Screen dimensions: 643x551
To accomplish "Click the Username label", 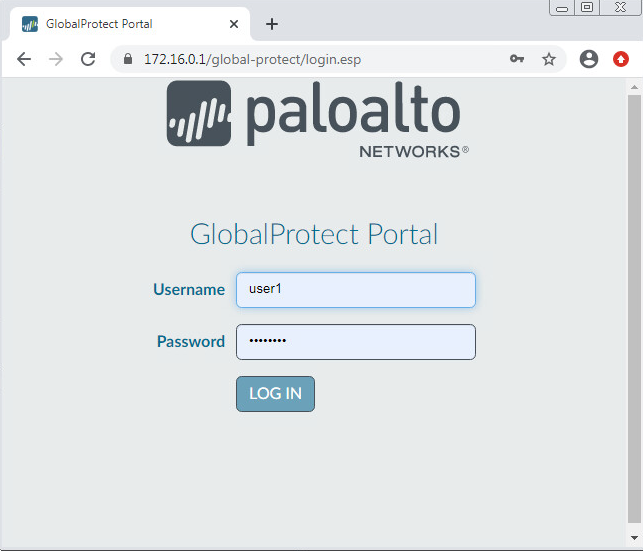I will pyautogui.click(x=189, y=289).
